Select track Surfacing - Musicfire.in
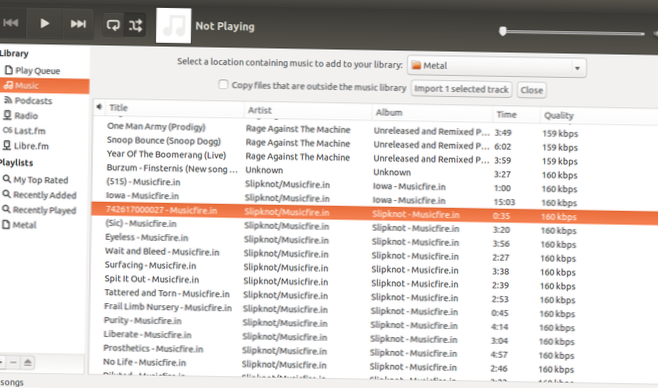Screen dimensions: 658x388 150,265
